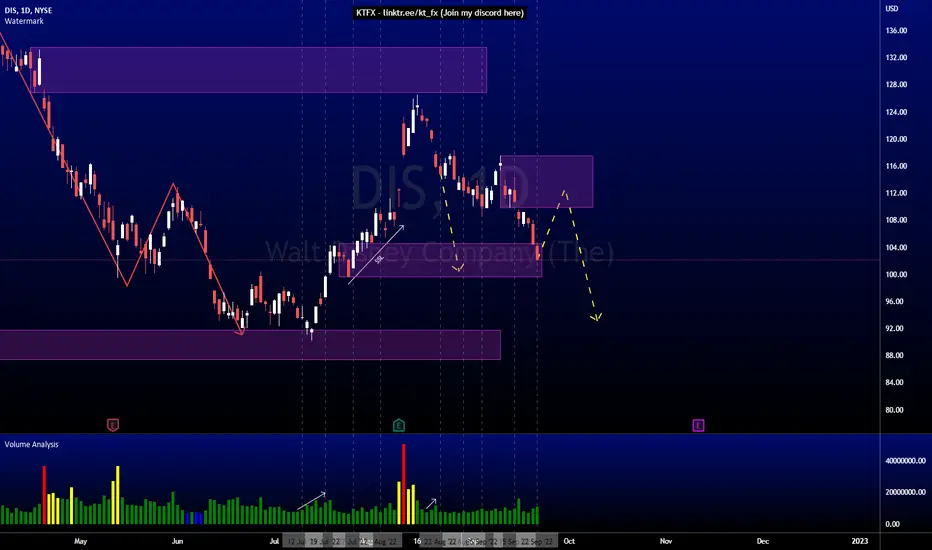This screenshot has height=550, width=932.
Task: Open the KTFX linktr.ee discord text label
Action: [439, 12]
